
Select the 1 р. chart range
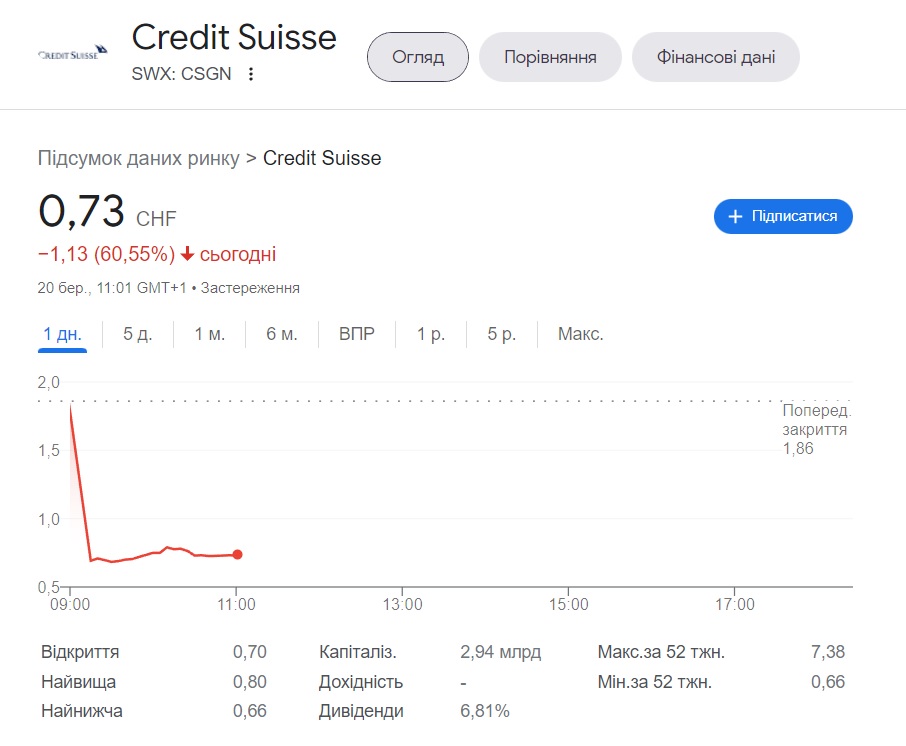point(431,334)
